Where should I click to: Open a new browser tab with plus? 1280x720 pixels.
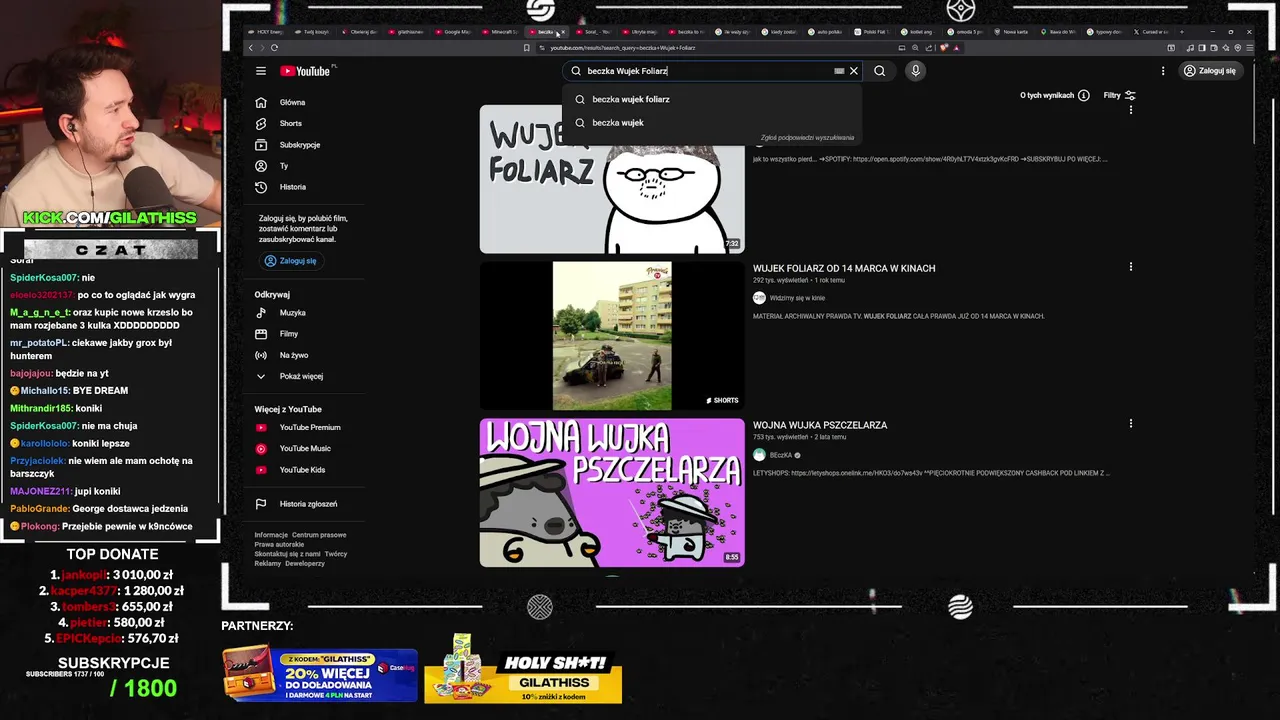1181,31
